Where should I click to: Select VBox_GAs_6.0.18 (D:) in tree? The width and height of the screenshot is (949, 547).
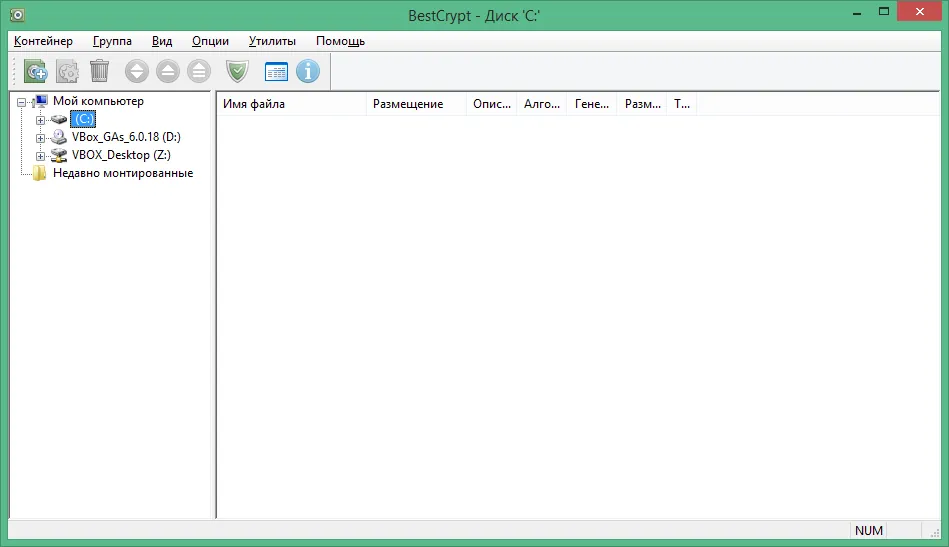[x=126, y=137]
